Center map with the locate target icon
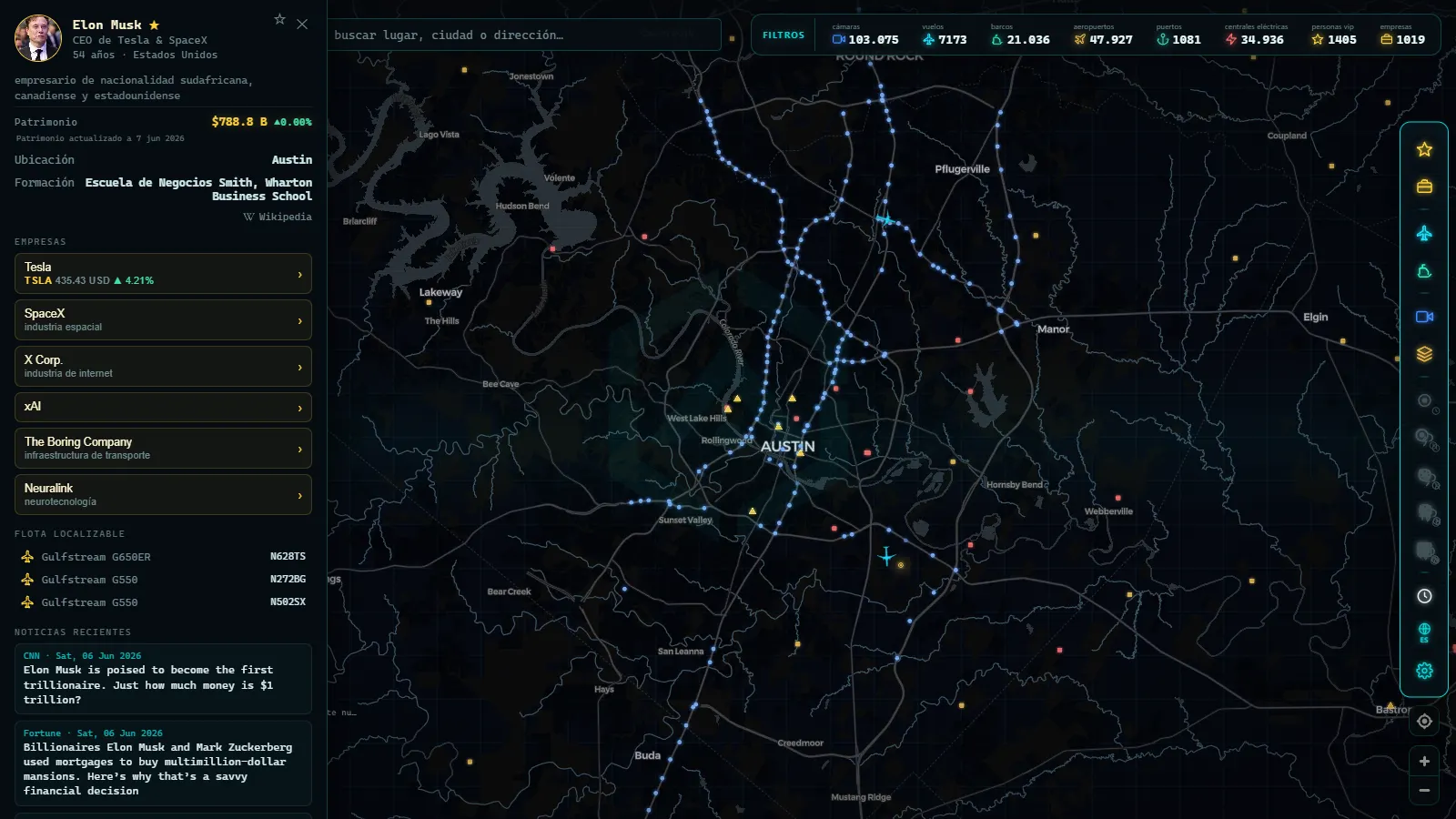Screen dimensions: 1456x819 1424,721
